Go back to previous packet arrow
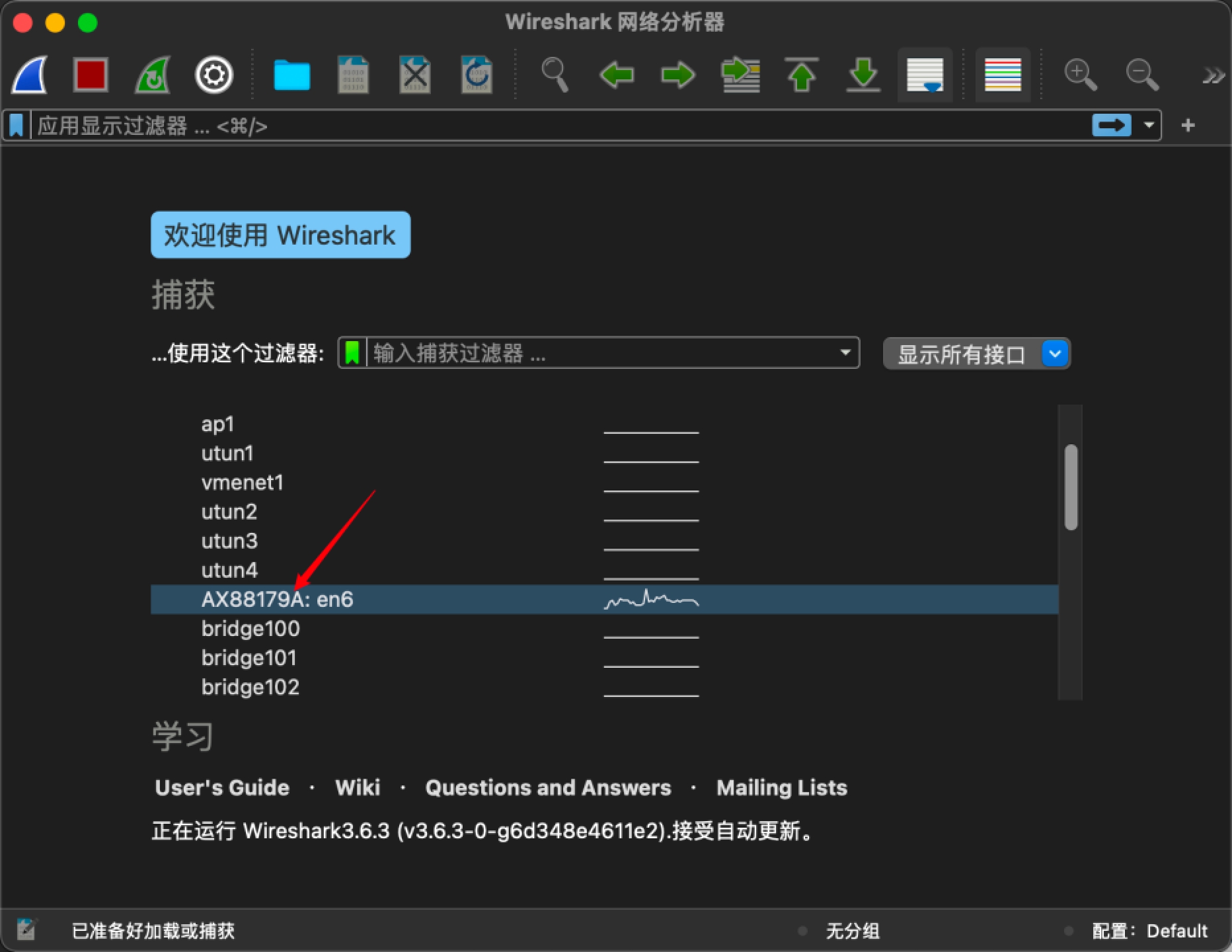1232x952 pixels. 616,75
